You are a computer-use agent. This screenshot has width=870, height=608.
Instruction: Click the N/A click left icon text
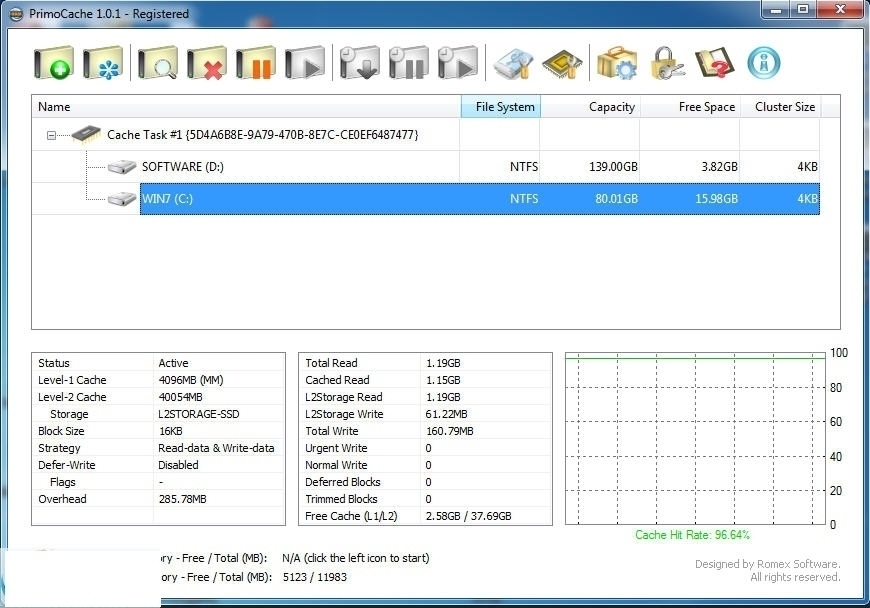coord(356,558)
